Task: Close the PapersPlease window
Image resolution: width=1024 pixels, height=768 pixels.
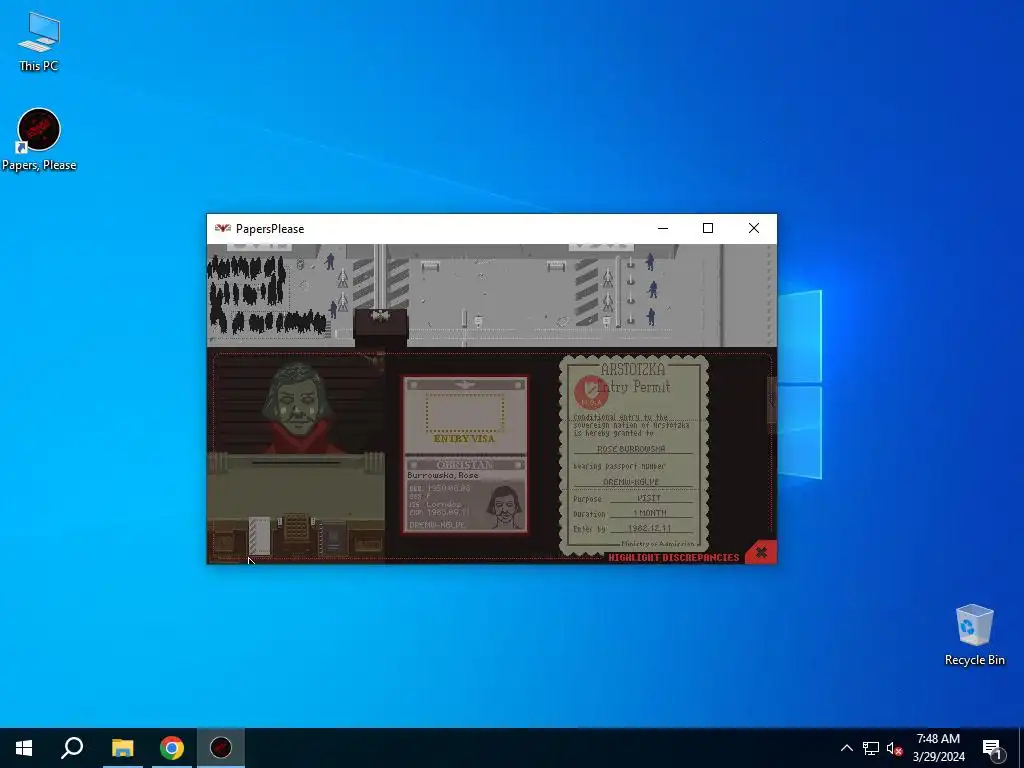Action: [x=754, y=229]
